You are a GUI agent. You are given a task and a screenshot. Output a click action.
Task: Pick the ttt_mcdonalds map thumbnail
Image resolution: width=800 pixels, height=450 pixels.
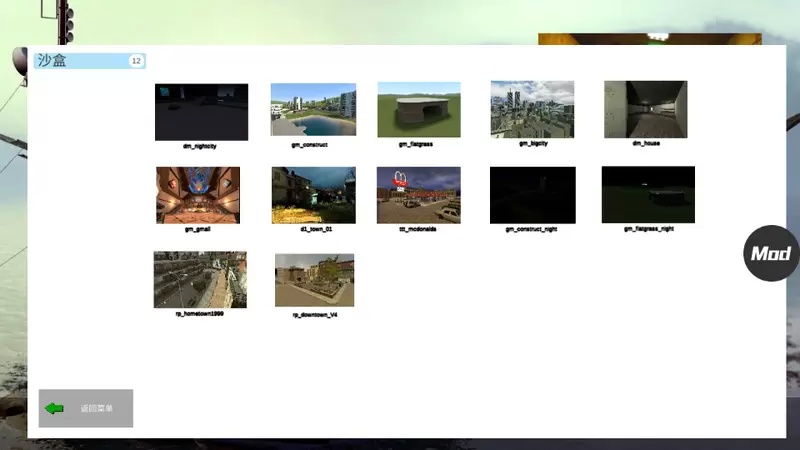tap(418, 195)
